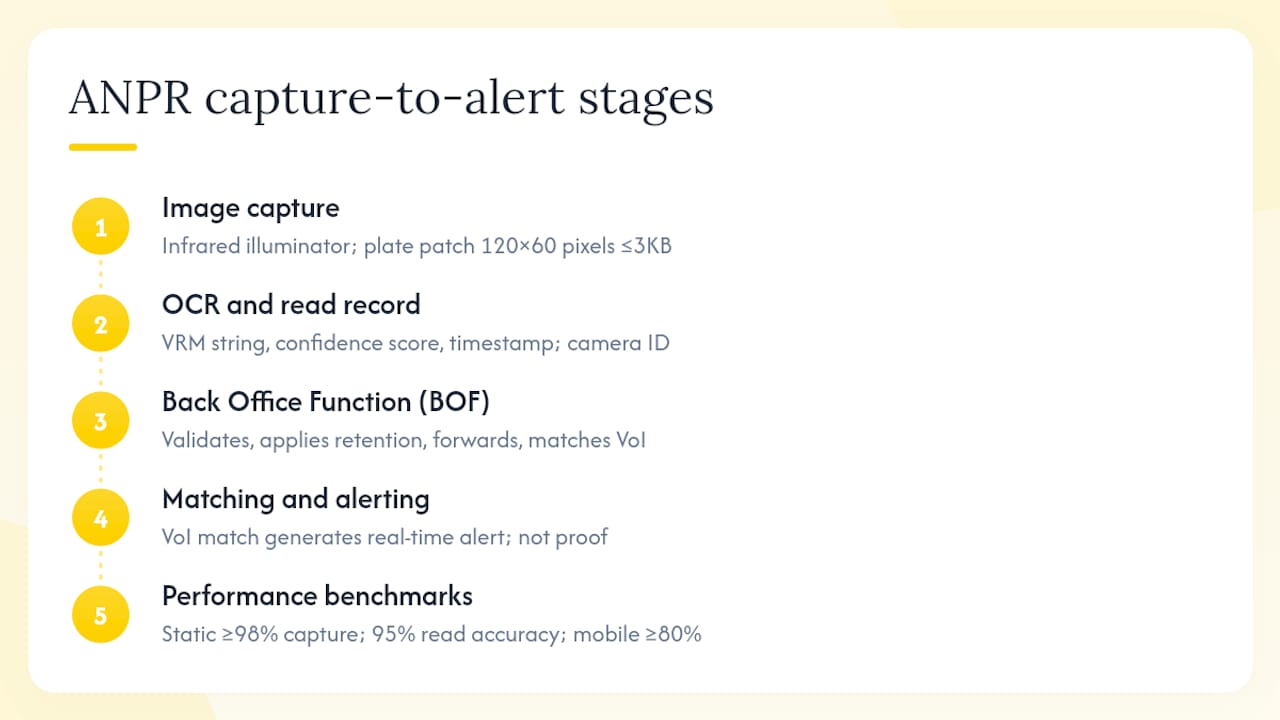The height and width of the screenshot is (720, 1280).
Task: Click the Static ≥98% capture benchmark text
Action: tap(432, 634)
